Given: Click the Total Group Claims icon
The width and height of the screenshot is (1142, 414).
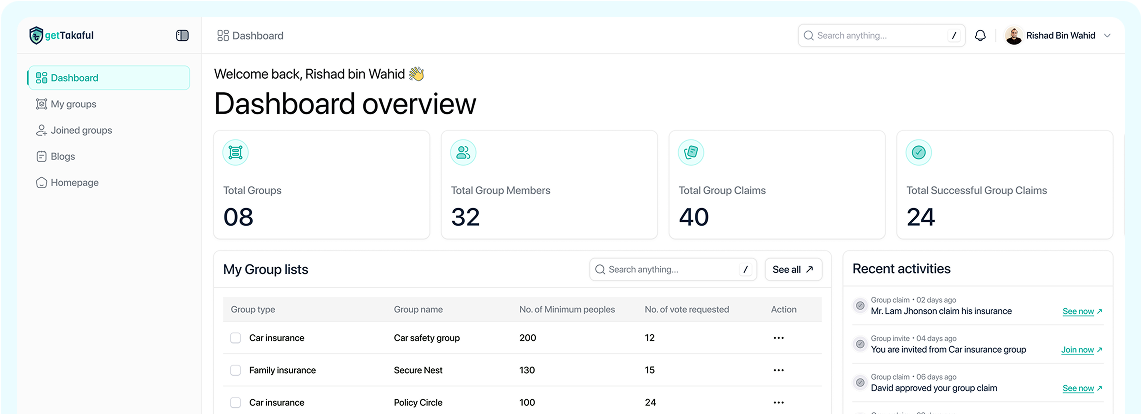Looking at the screenshot, I should point(691,152).
